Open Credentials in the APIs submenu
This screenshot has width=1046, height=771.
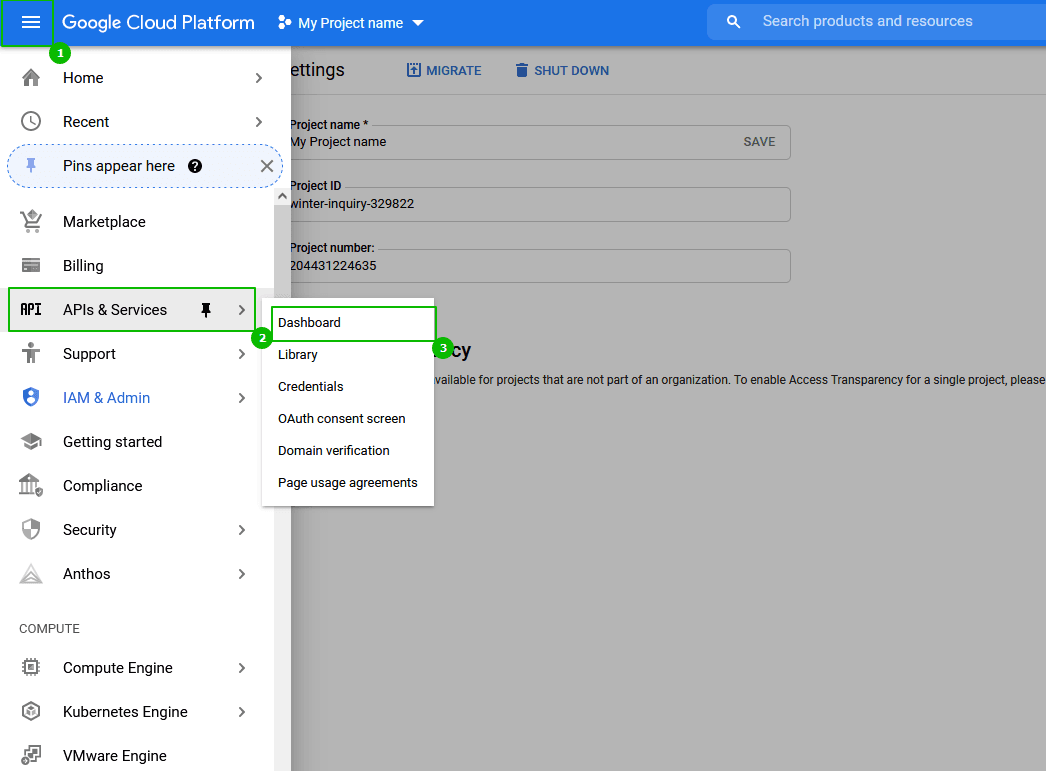point(311,387)
